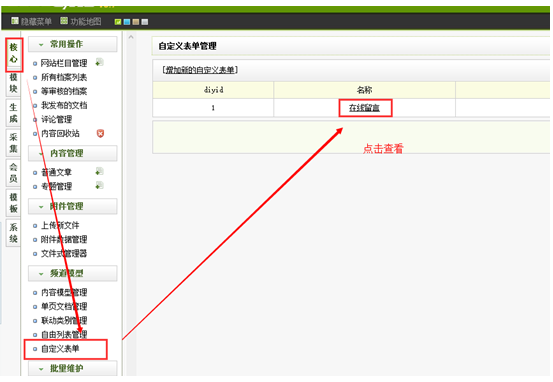The image size is (553, 382).
Task: Click 增加新的自定义表单 link
Action: tap(200, 70)
